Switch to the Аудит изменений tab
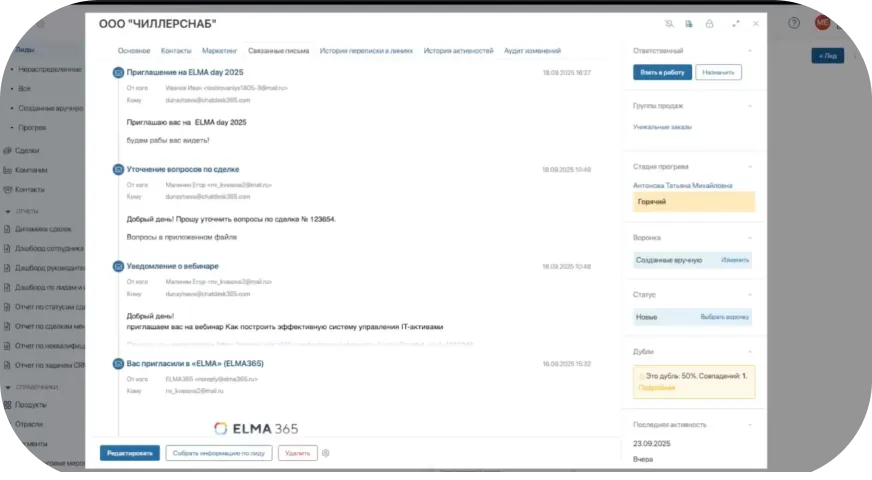The image size is (872, 480). click(532, 50)
